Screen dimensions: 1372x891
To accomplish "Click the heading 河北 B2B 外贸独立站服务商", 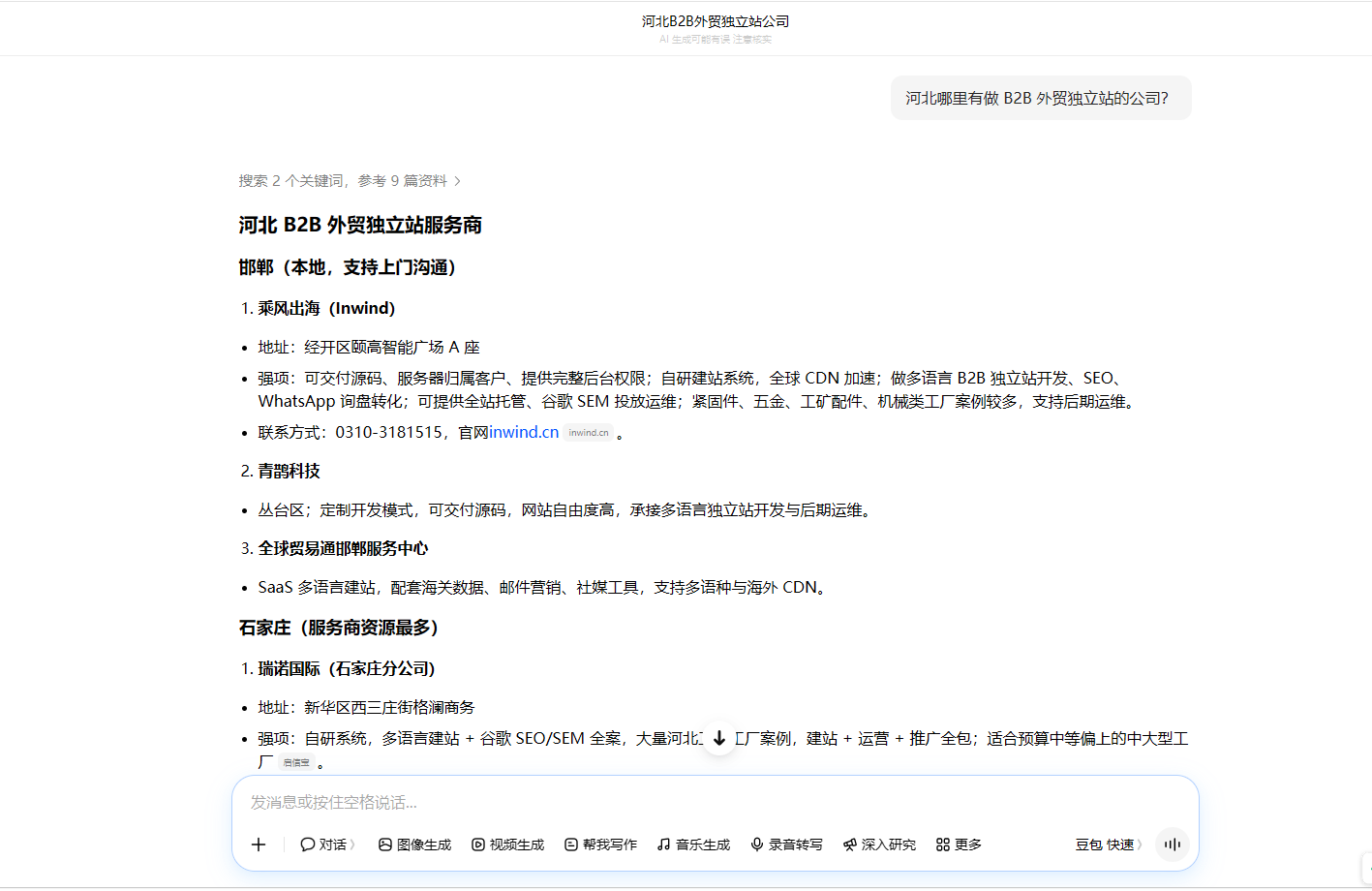I will point(360,225).
